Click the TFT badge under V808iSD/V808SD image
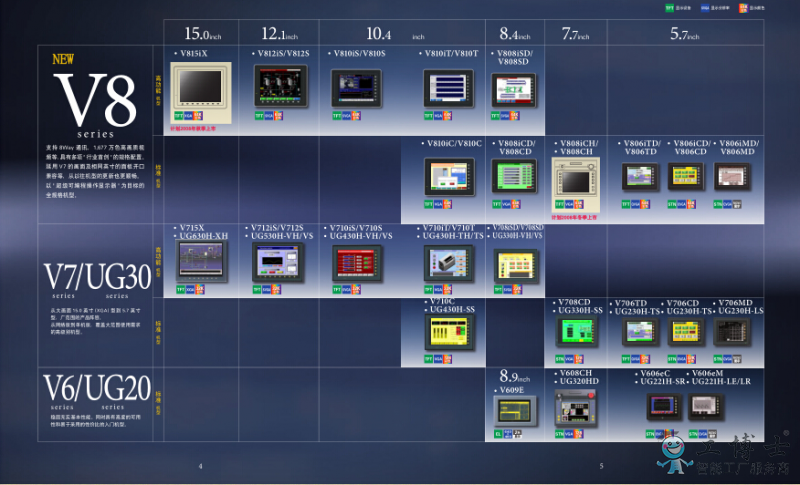The image size is (800, 485). click(x=495, y=116)
